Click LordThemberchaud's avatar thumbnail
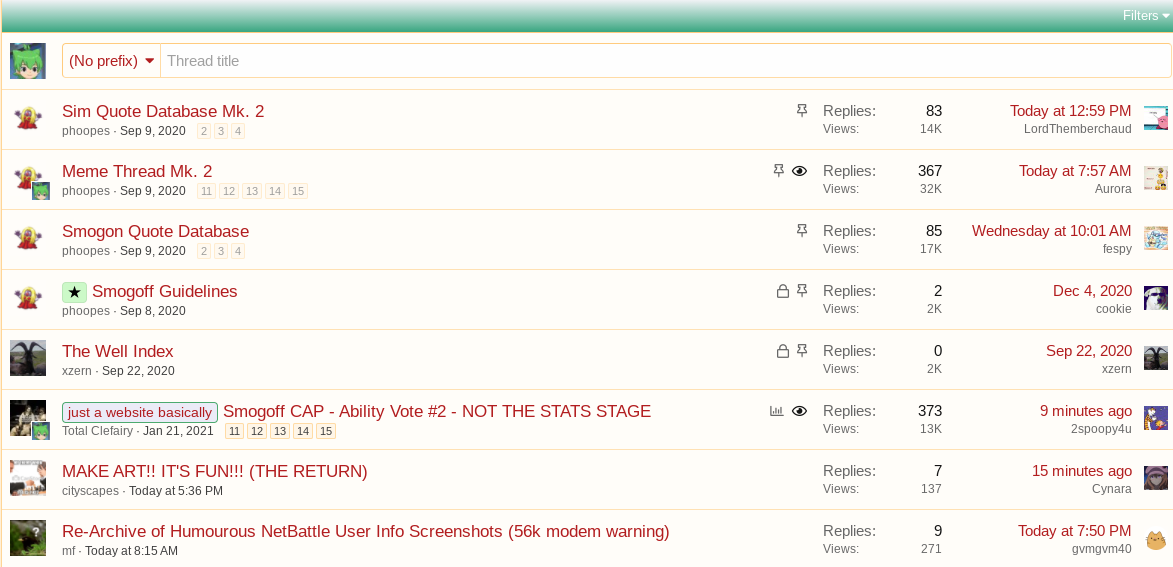Image resolution: width=1173 pixels, height=567 pixels. coord(1156,117)
